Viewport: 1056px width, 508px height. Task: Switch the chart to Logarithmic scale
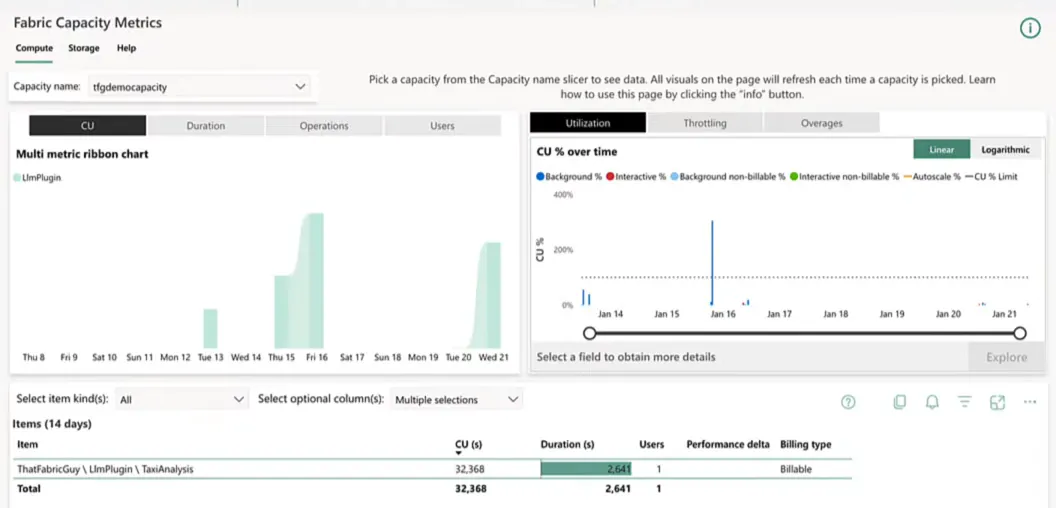pyautogui.click(x=1005, y=150)
